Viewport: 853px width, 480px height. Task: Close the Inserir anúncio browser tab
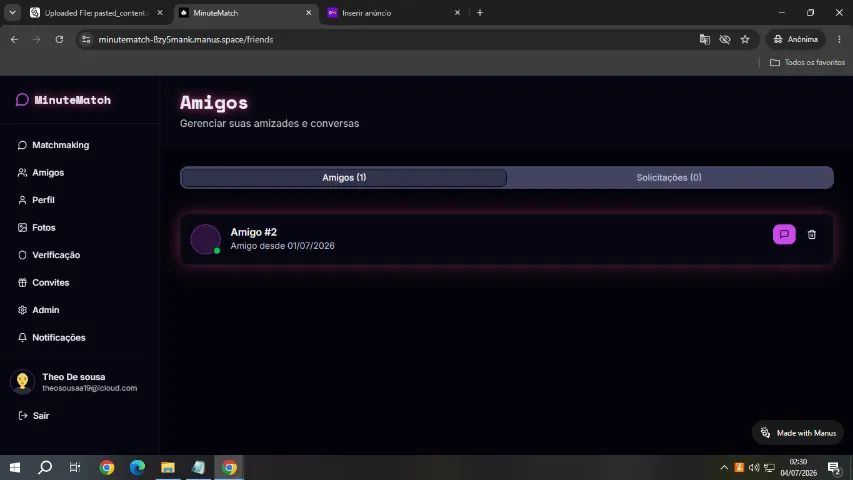pyautogui.click(x=457, y=13)
